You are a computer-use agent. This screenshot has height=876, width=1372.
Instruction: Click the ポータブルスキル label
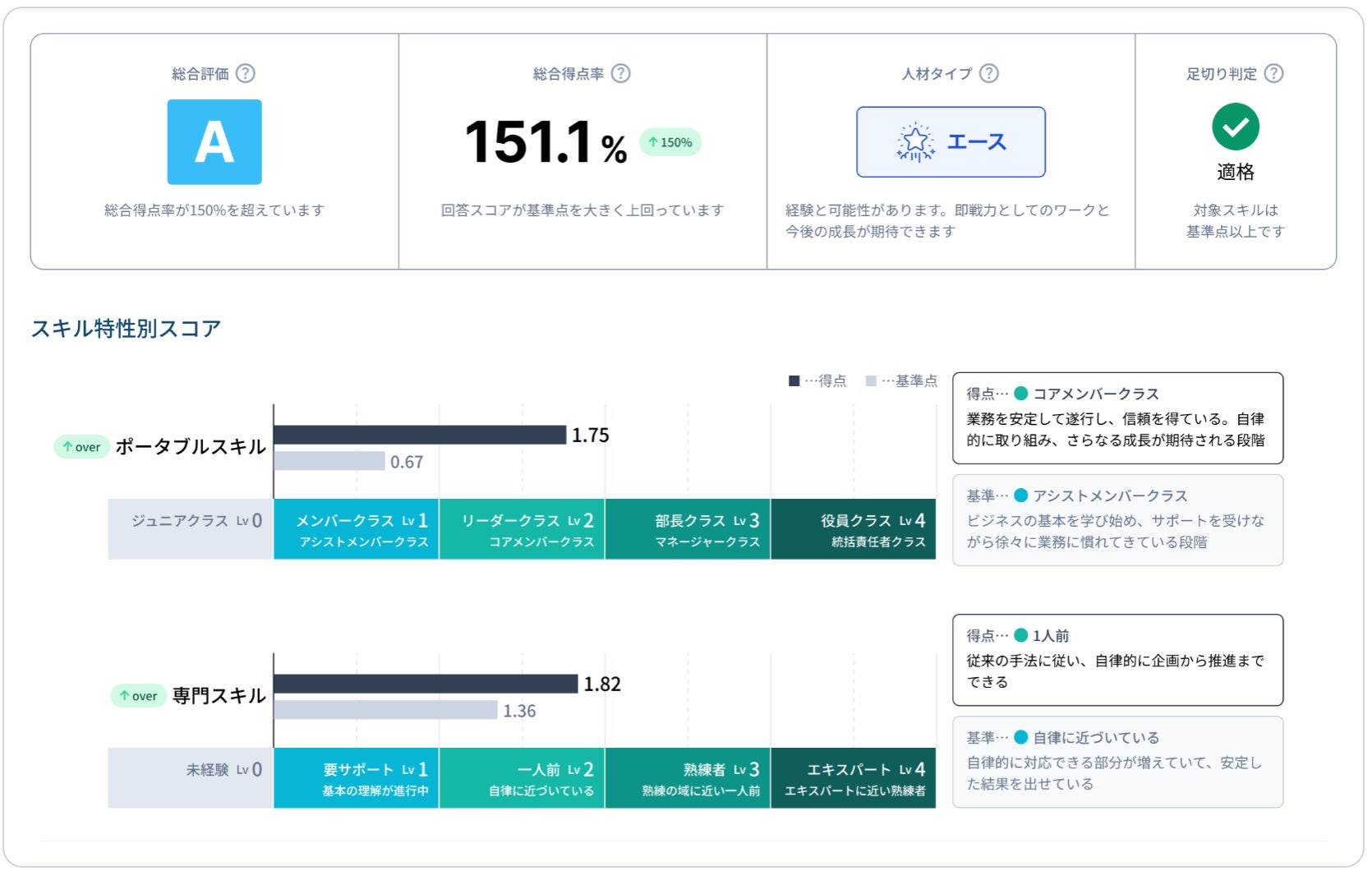point(191,447)
